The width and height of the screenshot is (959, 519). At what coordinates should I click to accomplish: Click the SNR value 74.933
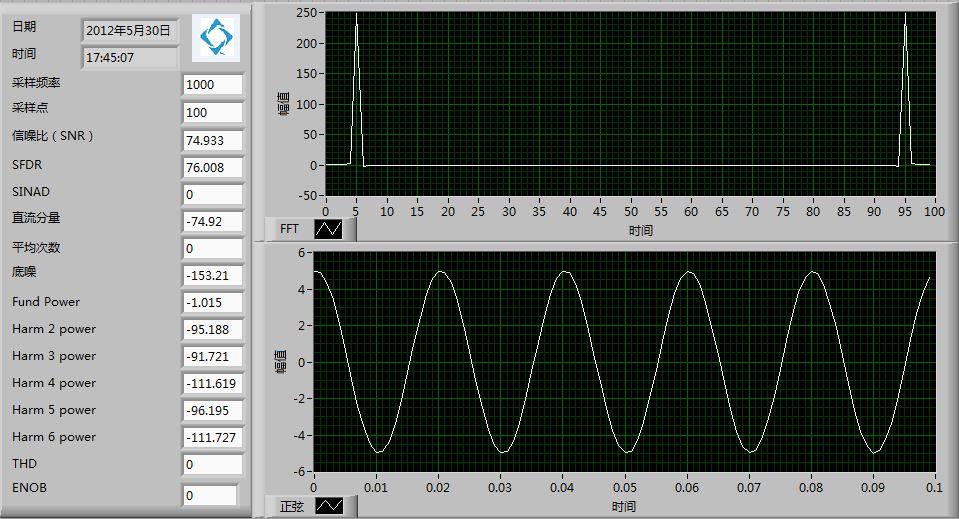click(x=212, y=140)
